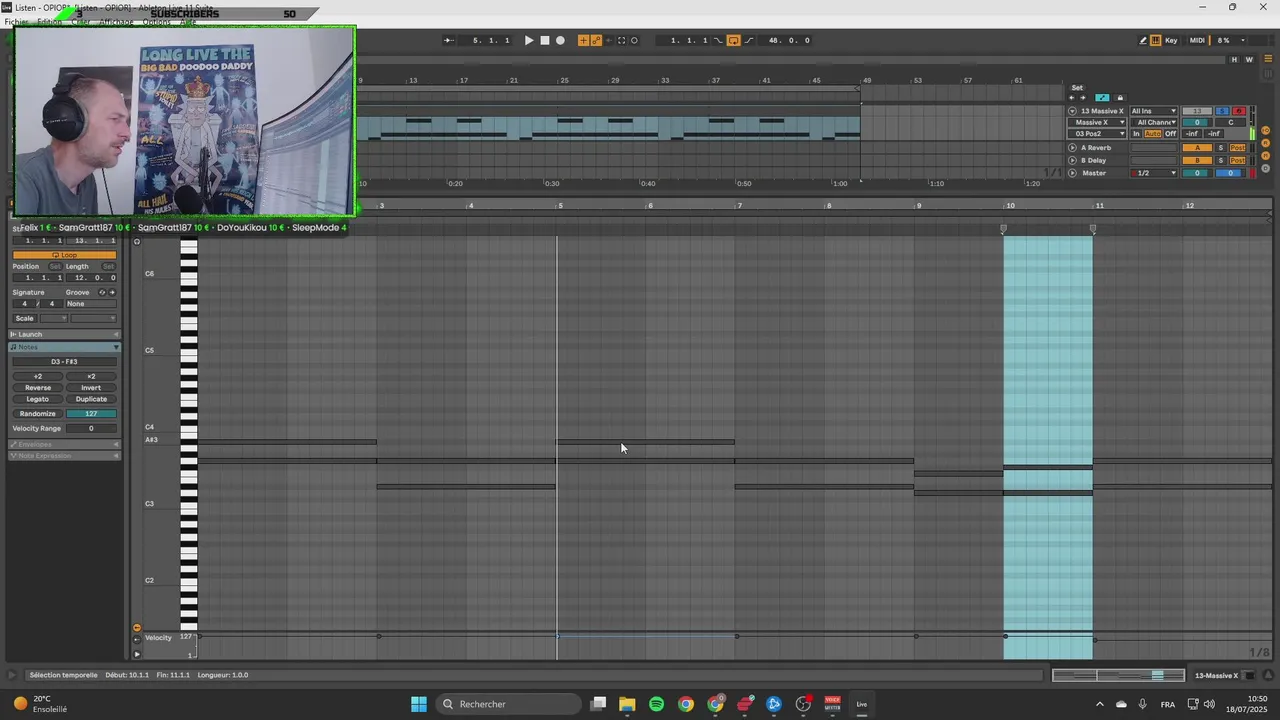The image size is (1280, 720).
Task: Unfold the Master track
Action: coord(1072,173)
